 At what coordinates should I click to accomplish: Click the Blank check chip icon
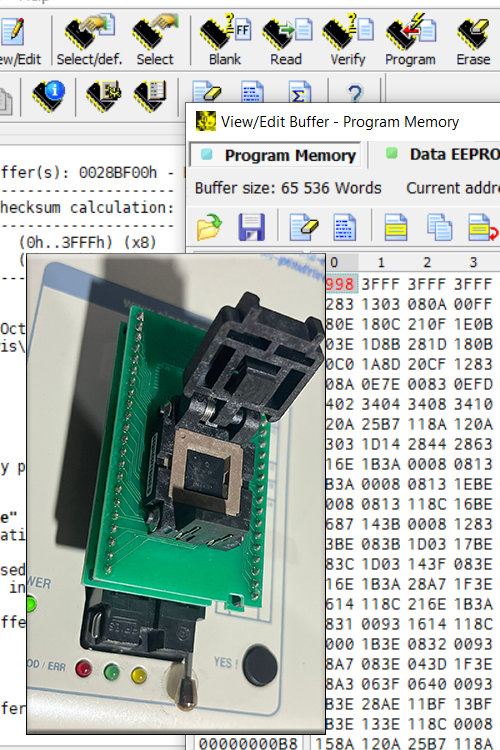(x=225, y=40)
